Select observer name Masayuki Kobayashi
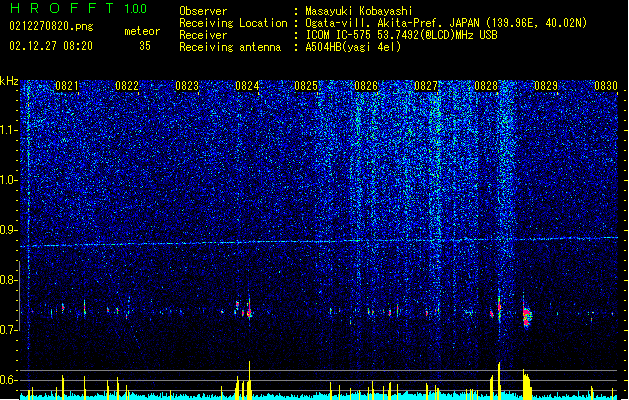This screenshot has width=629, height=400. 359,11
